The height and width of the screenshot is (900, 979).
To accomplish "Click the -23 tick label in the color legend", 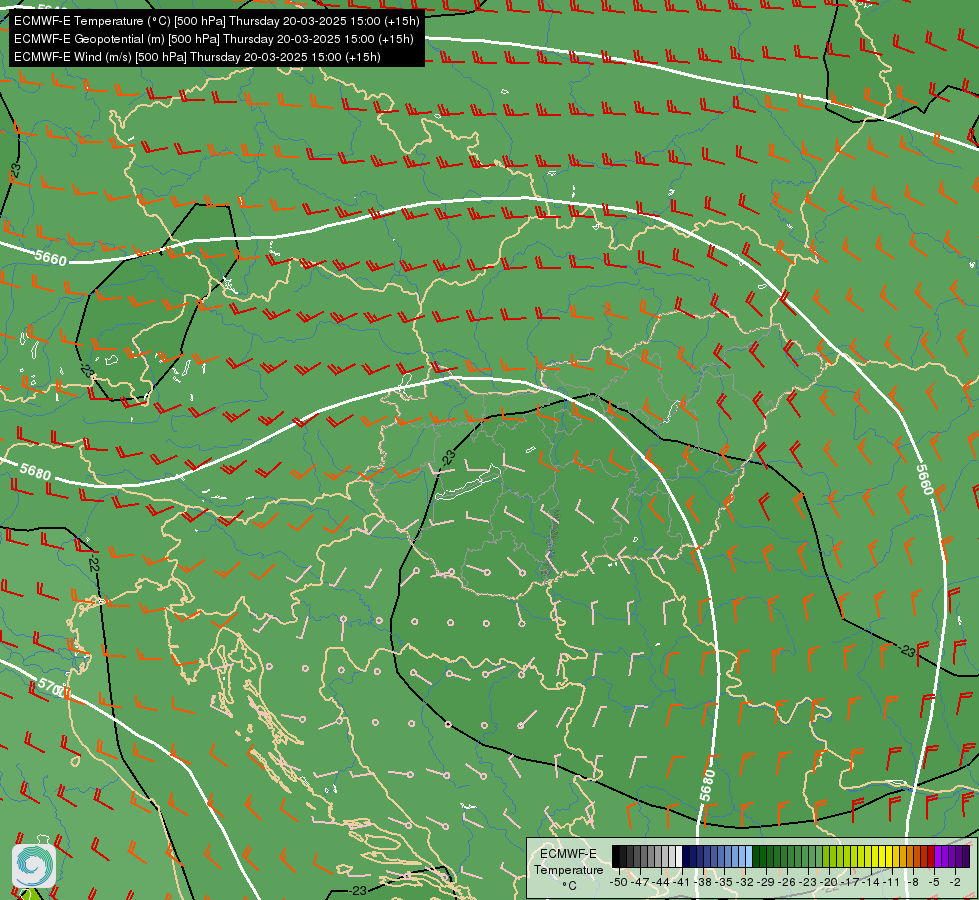I will [808, 882].
